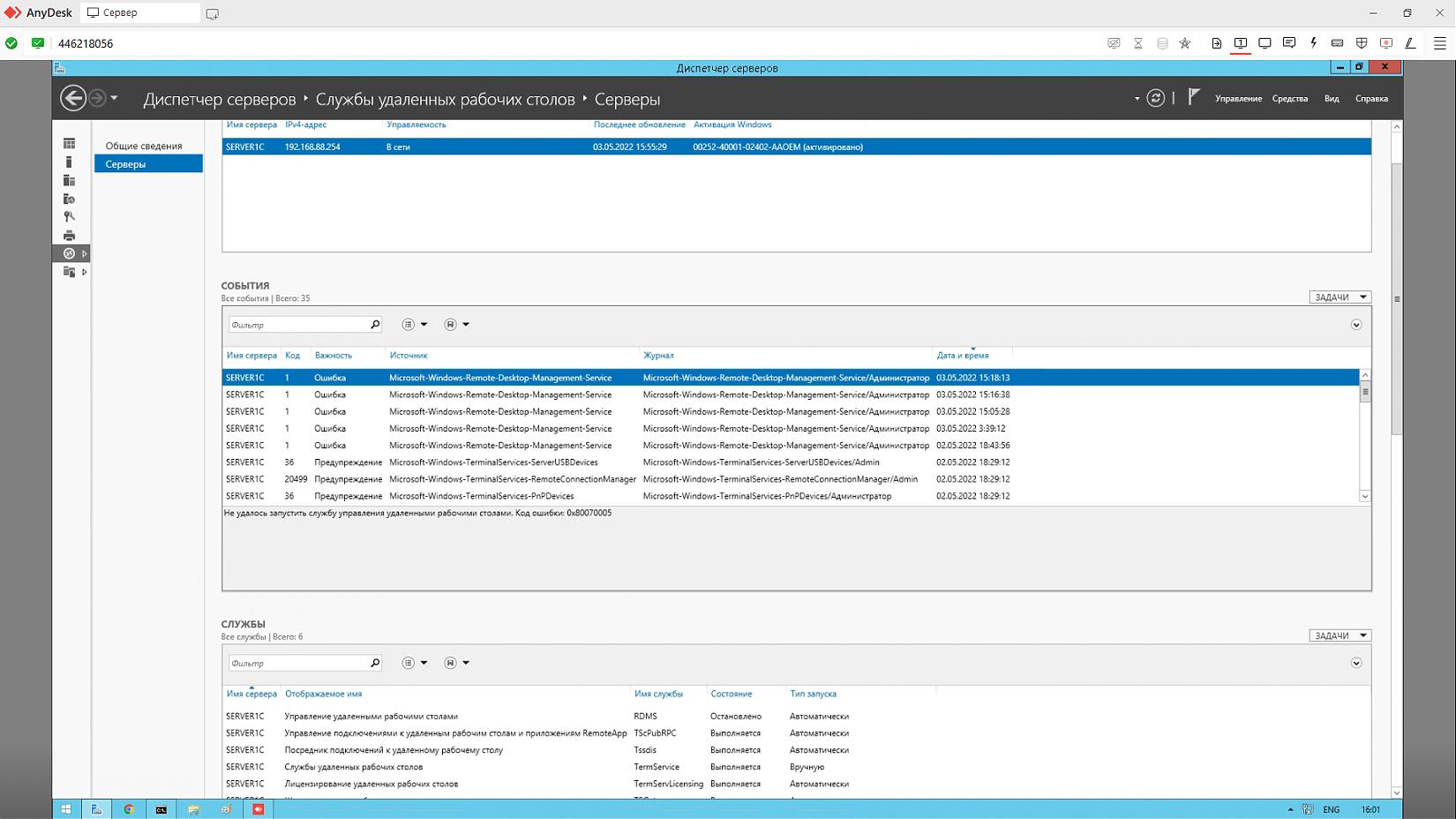Open ЗАДАЧИ dropdown in События section
This screenshot has height=819, width=1456.
1339,297
